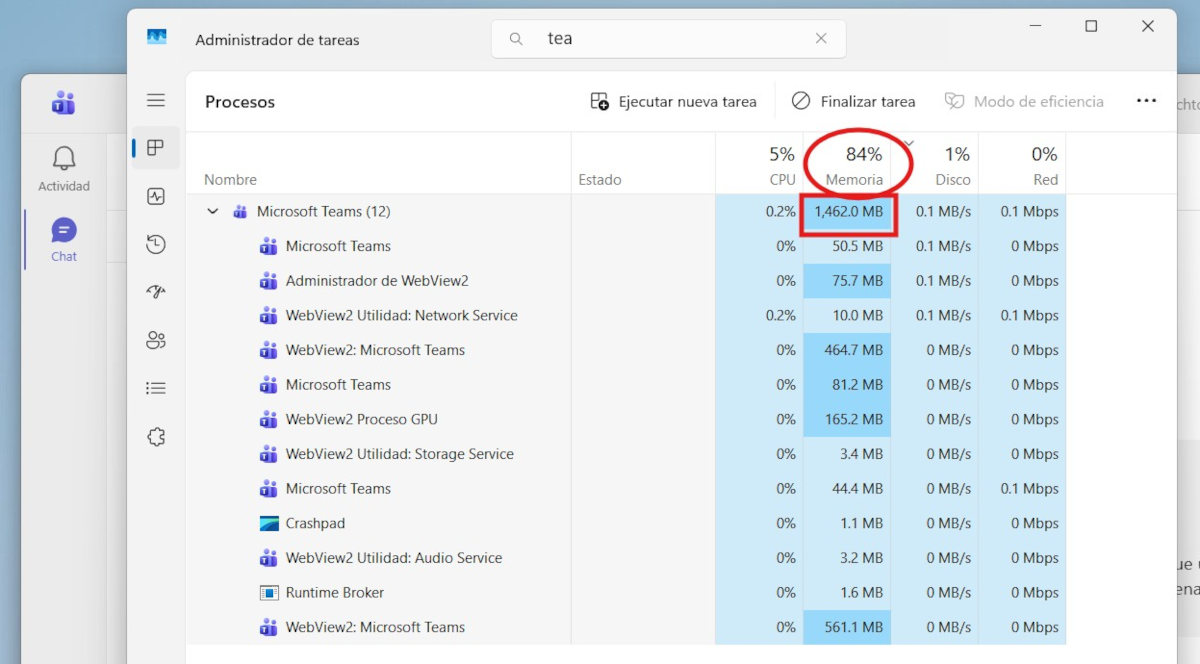This screenshot has width=1200, height=664.
Task: Open the three-dot overflow menu
Action: tap(1146, 101)
